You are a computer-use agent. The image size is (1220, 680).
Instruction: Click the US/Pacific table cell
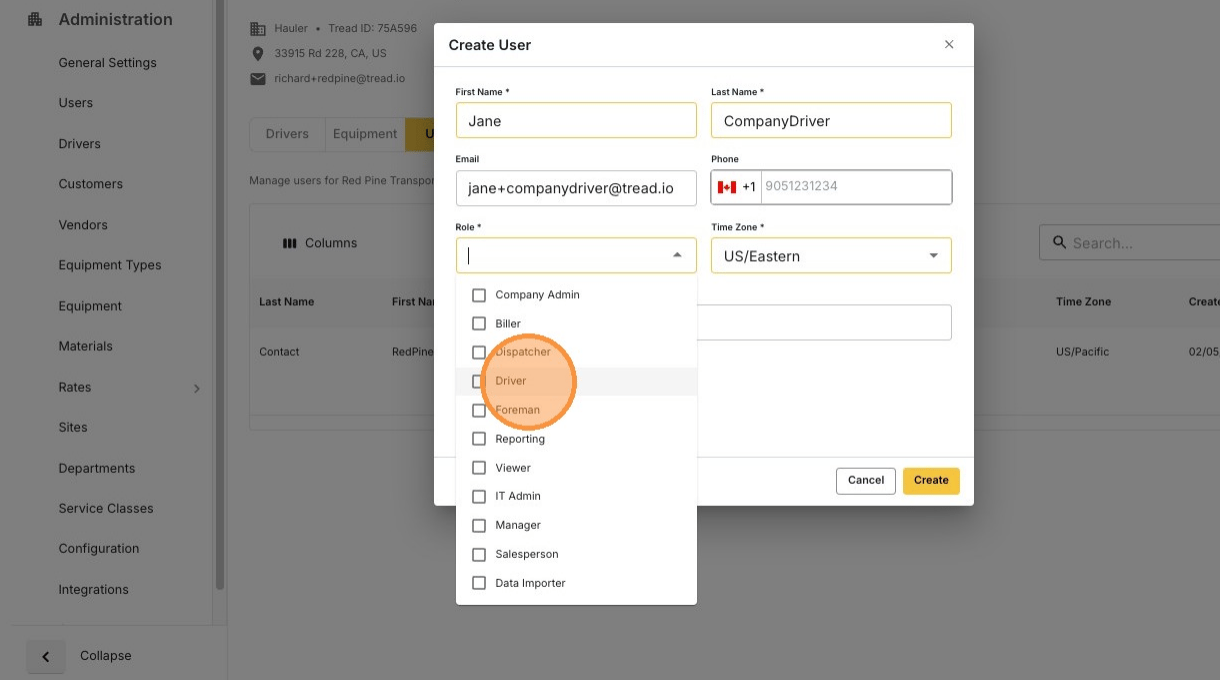click(x=1082, y=352)
